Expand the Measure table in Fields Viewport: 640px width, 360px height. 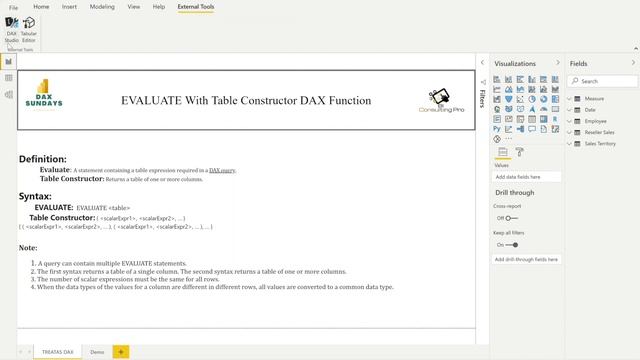pyautogui.click(x=569, y=99)
